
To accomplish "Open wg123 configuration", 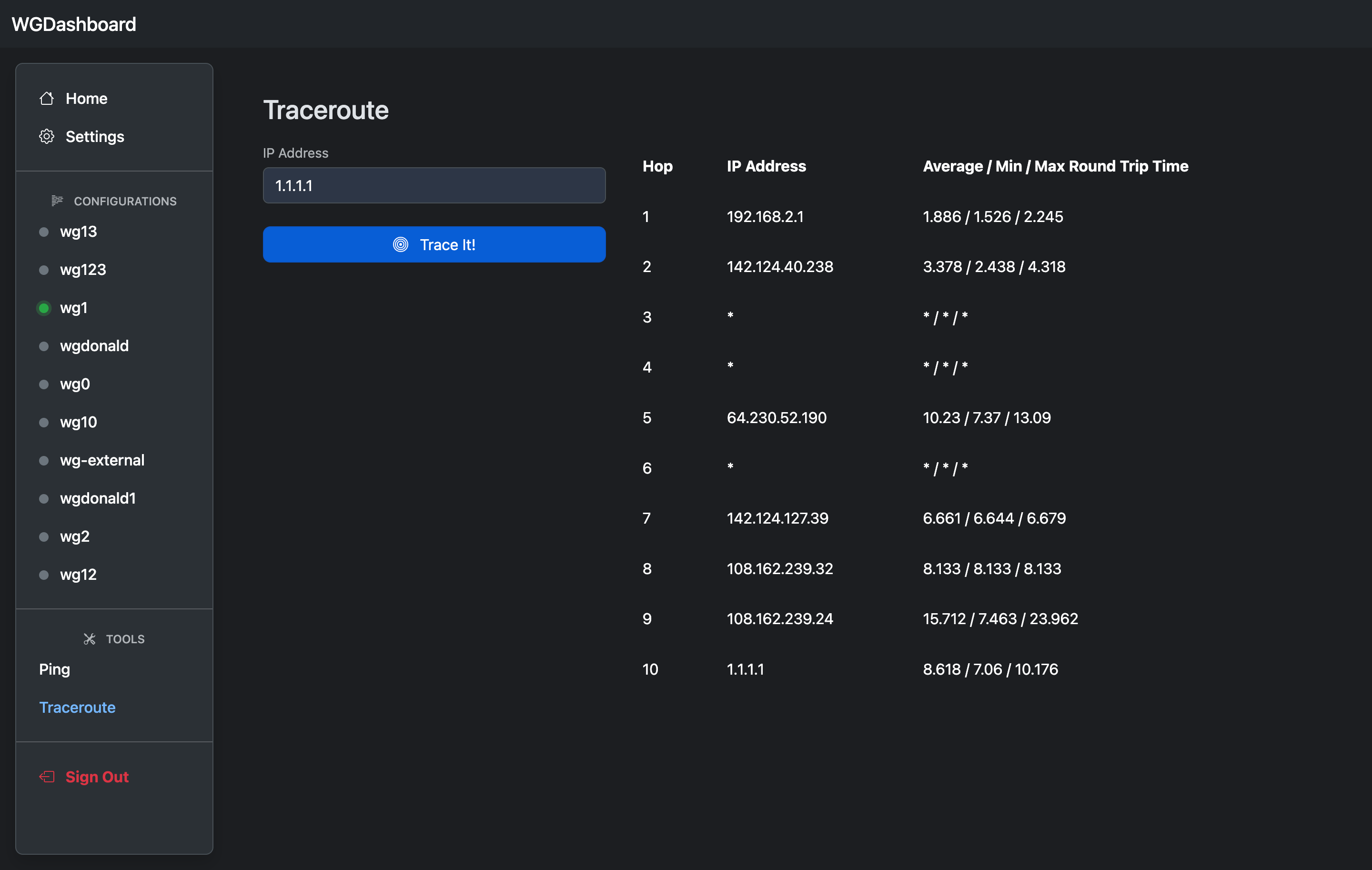I will [x=83, y=270].
